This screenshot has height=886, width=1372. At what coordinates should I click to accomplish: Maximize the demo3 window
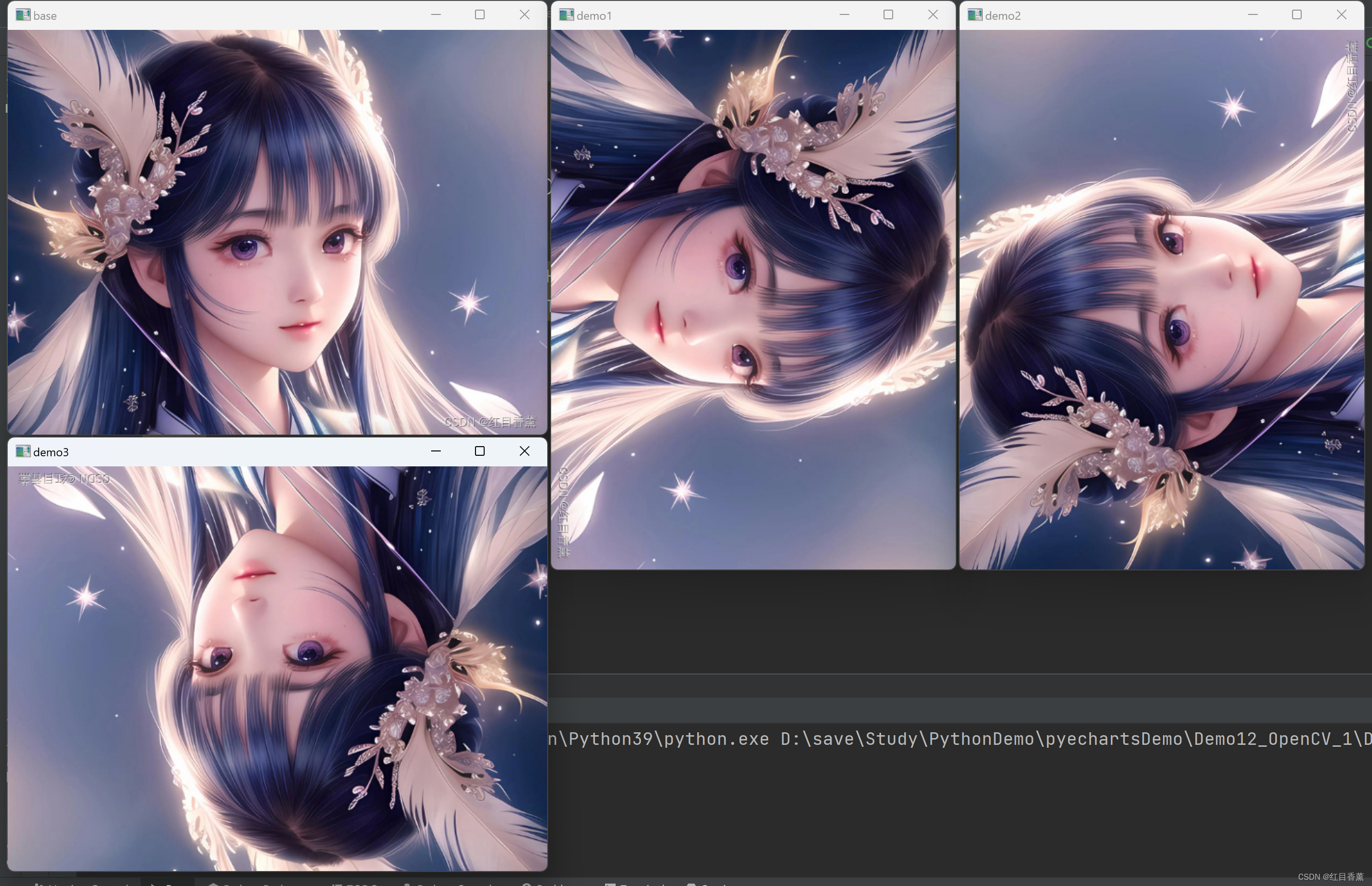[x=479, y=451]
